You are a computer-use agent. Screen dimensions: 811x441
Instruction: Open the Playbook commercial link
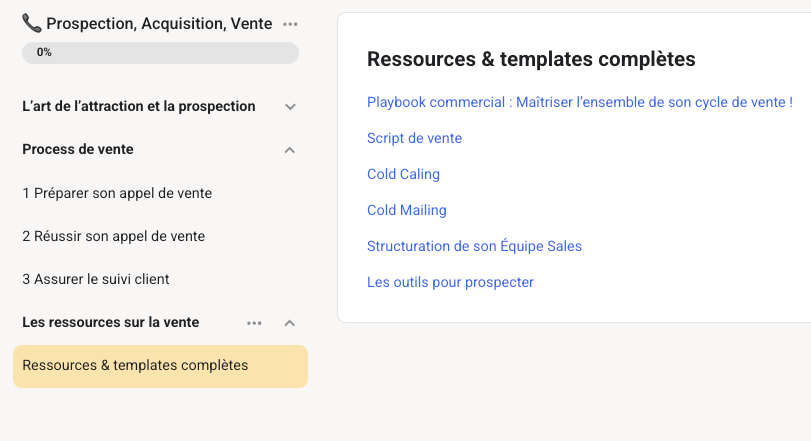(579, 102)
